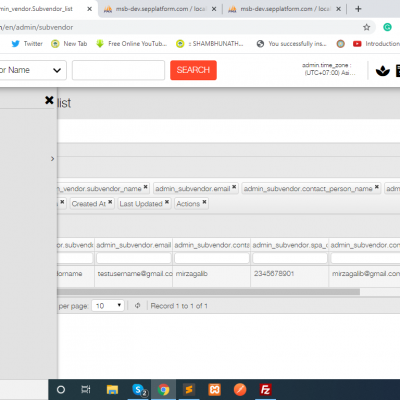Screen dimensions: 400x400
Task: Open a new browser tab
Action: [x=358, y=9]
